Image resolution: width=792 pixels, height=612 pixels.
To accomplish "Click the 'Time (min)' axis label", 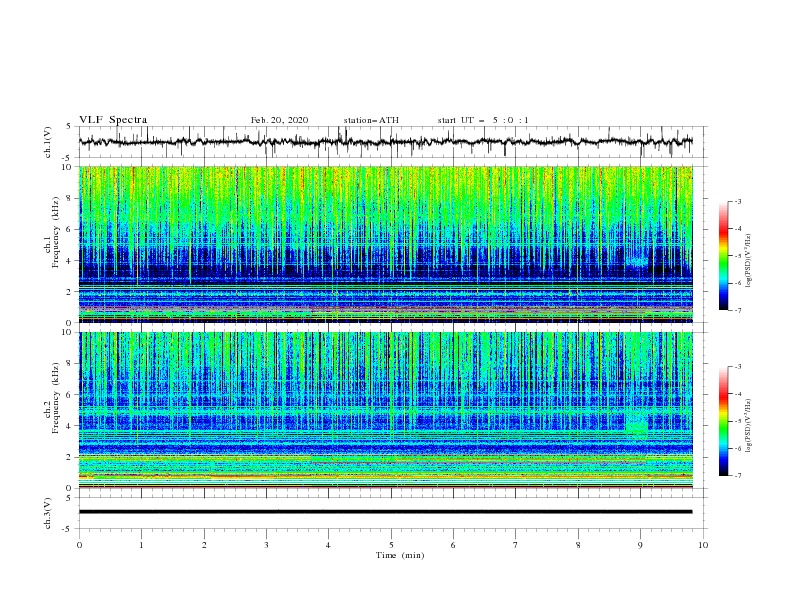I will [x=400, y=555].
